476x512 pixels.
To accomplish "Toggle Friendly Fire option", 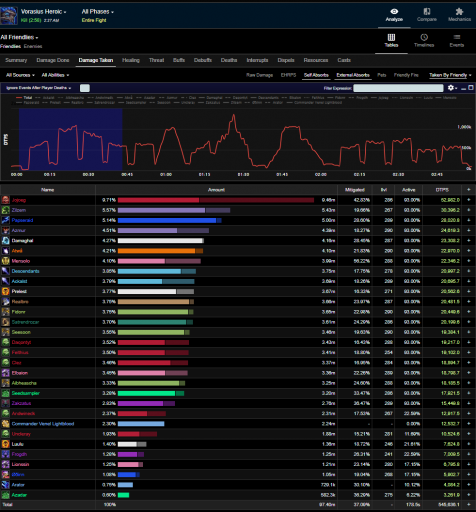I will coord(406,75).
